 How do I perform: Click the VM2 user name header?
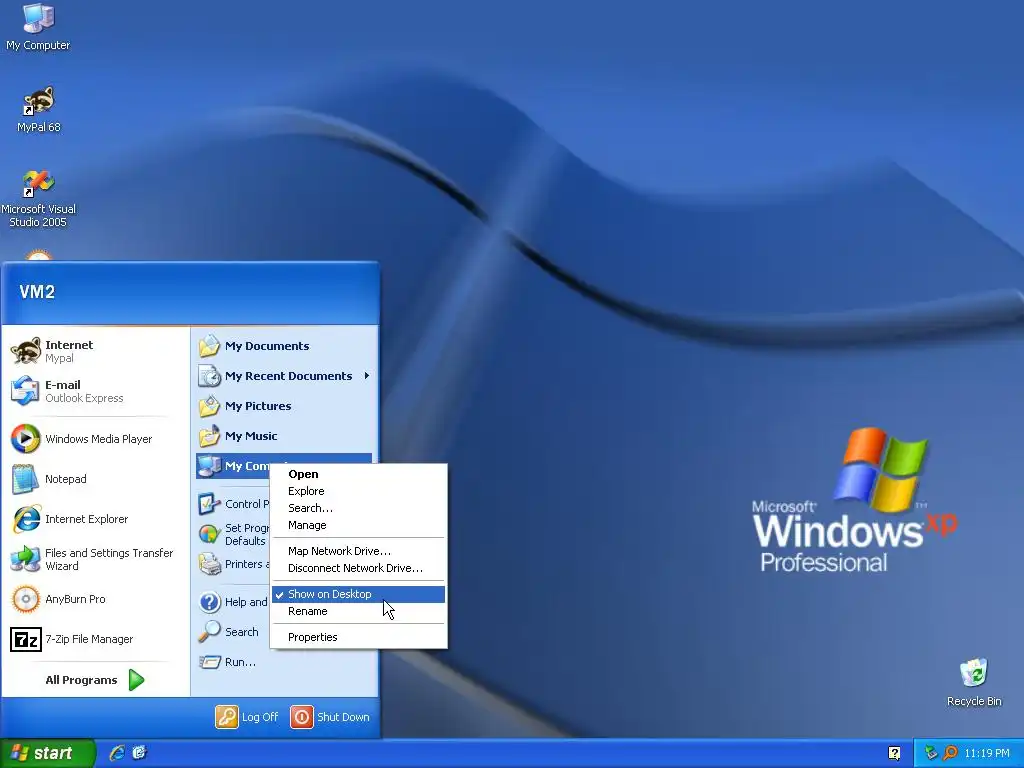click(37, 292)
